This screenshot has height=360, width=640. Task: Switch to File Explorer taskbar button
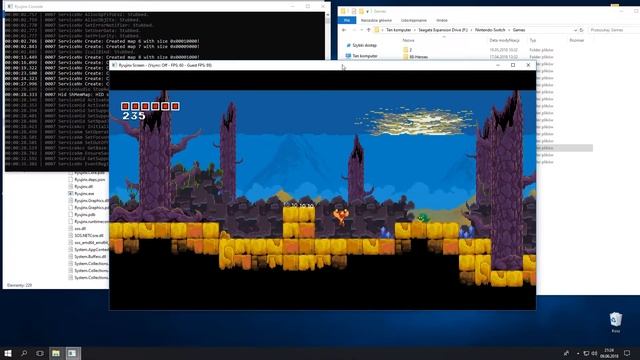click(56, 353)
